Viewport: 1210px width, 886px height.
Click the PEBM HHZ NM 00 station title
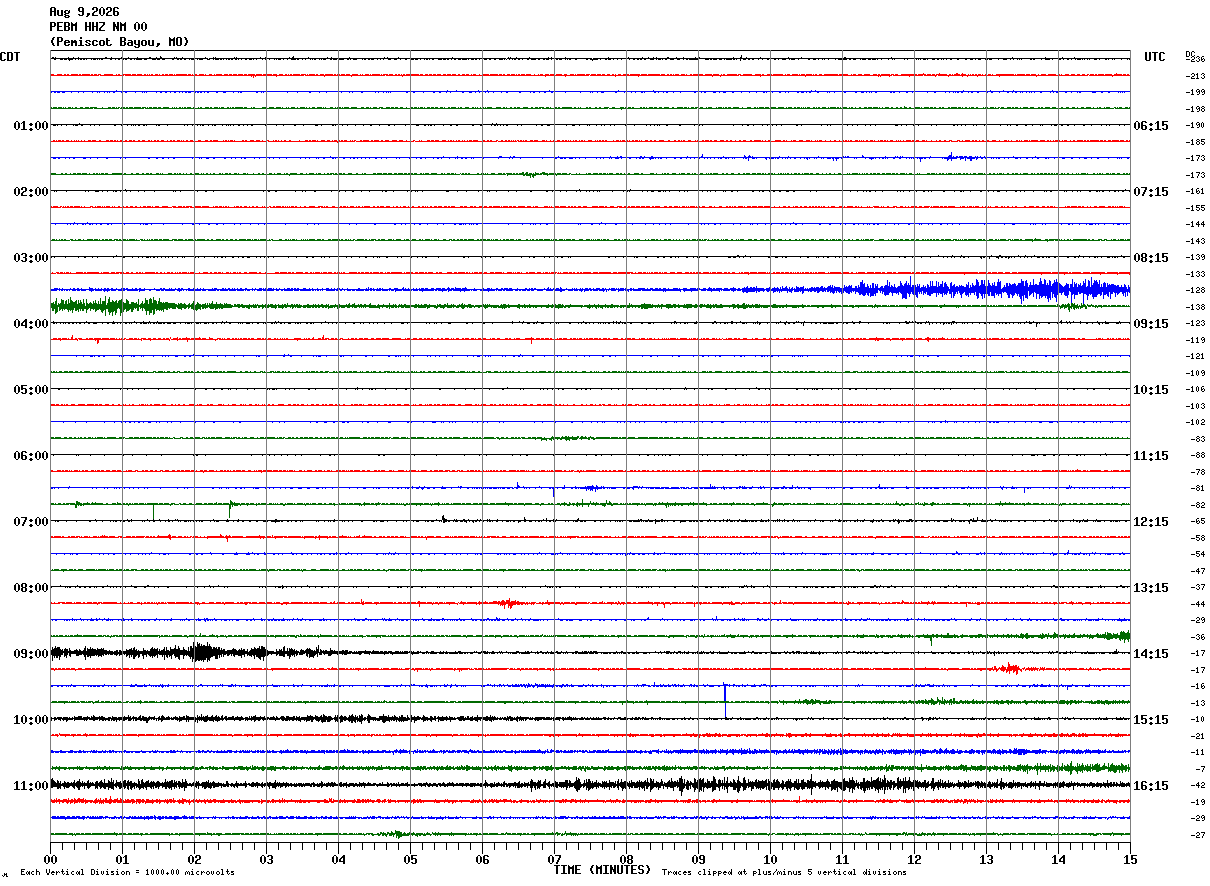(98, 27)
